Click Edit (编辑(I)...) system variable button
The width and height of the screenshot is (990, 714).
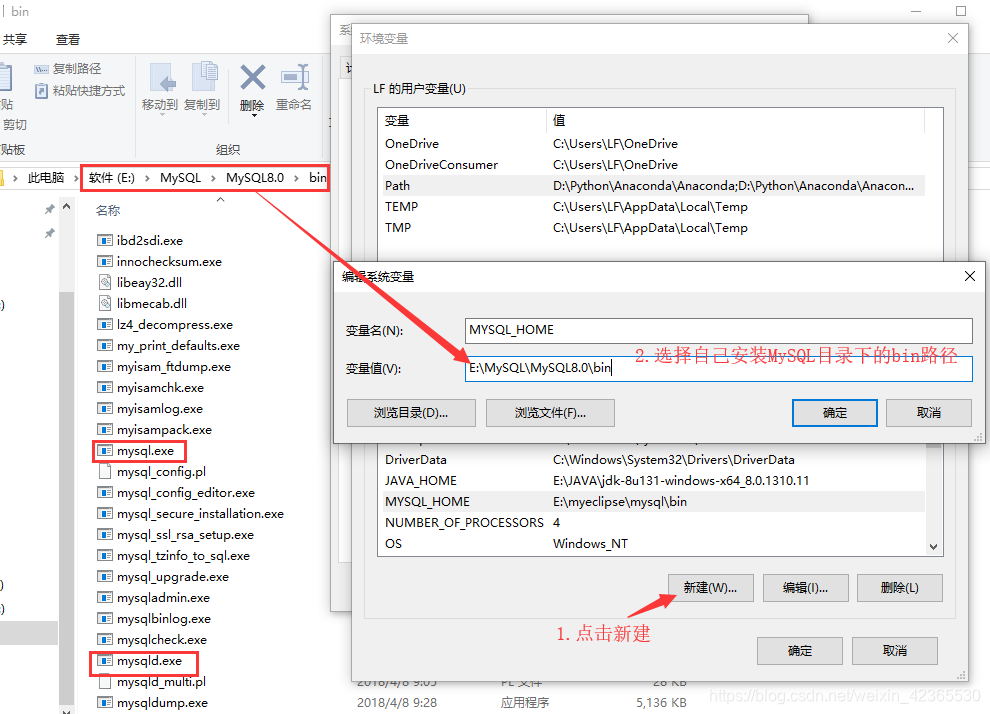[x=806, y=588]
